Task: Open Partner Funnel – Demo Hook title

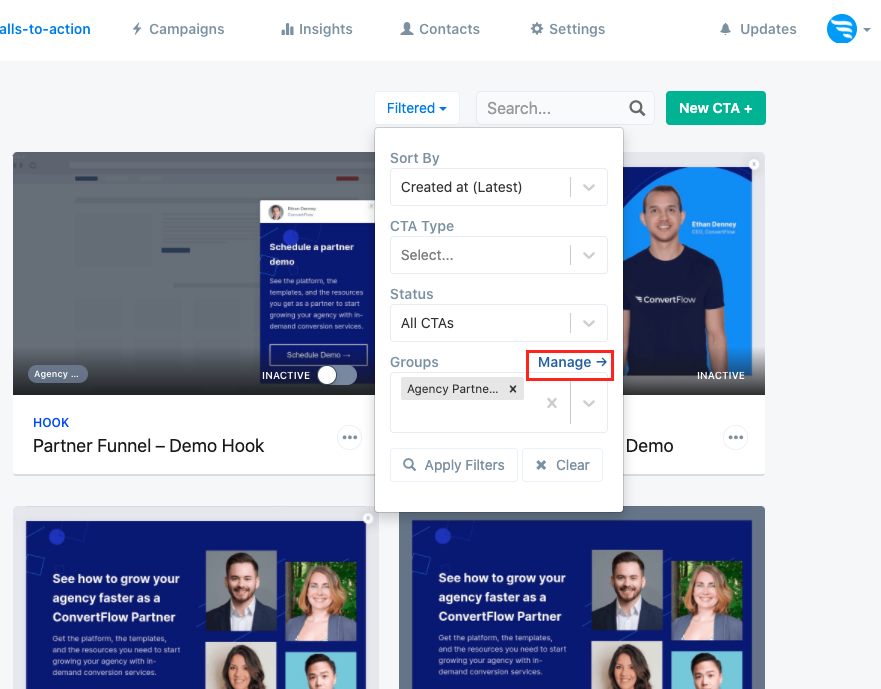Action: coord(148,446)
